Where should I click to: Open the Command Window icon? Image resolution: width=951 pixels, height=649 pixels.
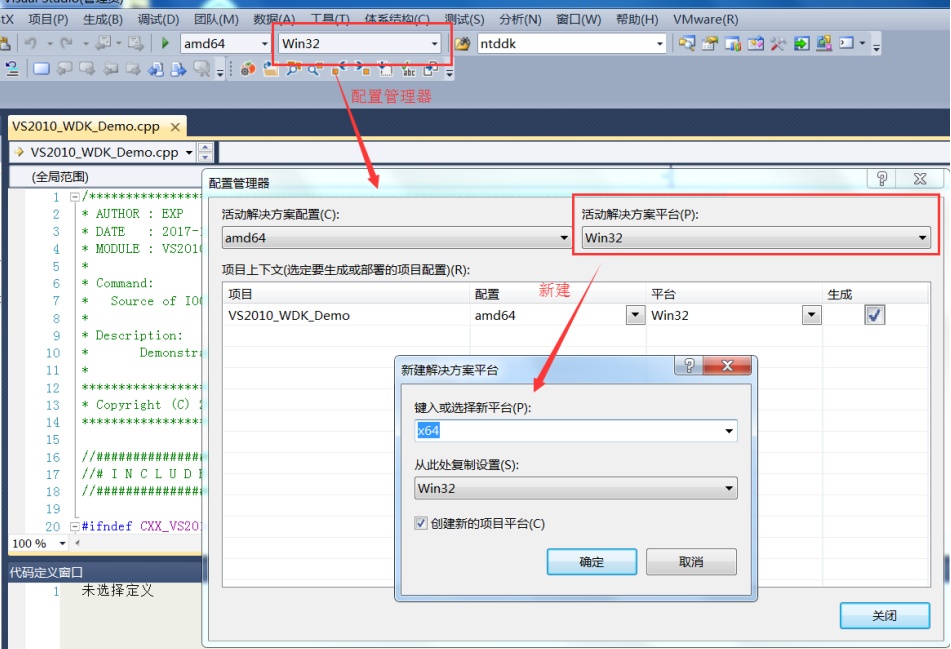click(847, 43)
